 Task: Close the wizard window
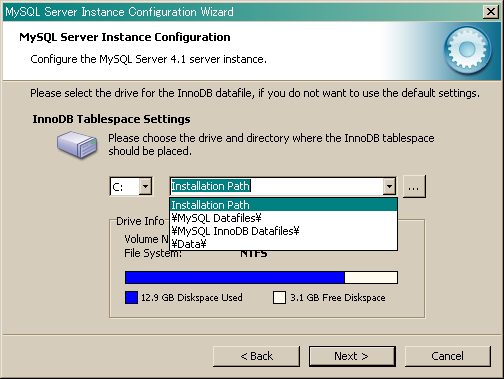coord(491,12)
